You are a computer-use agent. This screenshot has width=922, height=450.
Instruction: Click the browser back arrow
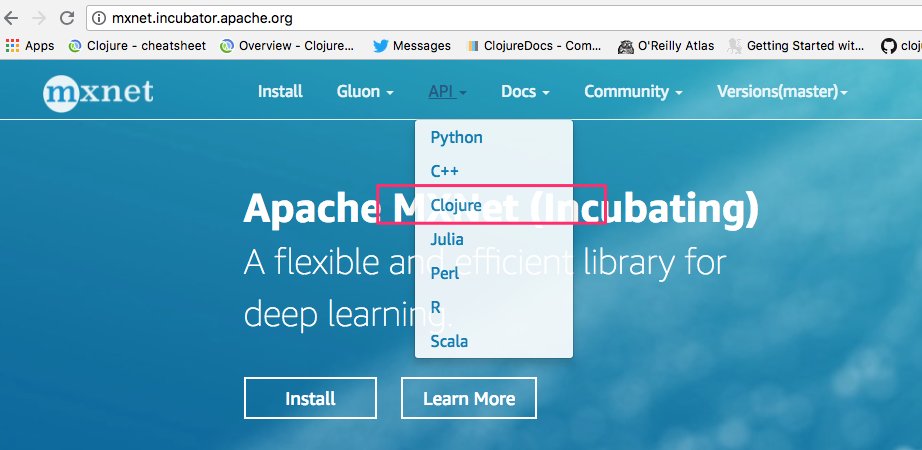[x=11, y=18]
